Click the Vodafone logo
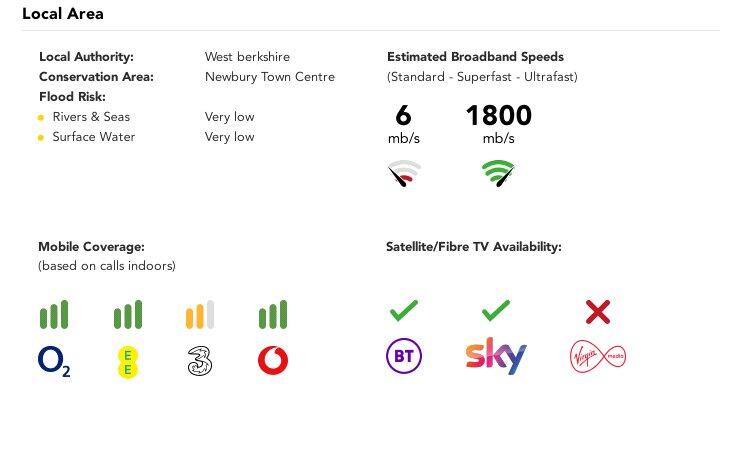737x451 pixels. tap(273, 361)
